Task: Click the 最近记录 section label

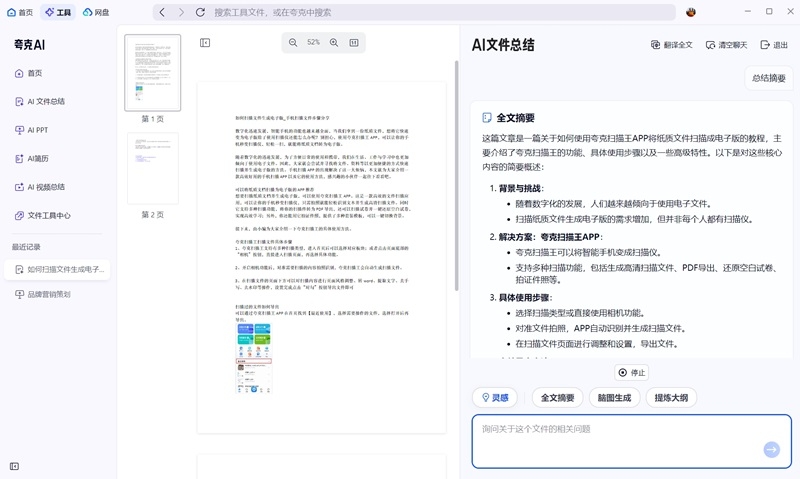Action: [x=26, y=247]
